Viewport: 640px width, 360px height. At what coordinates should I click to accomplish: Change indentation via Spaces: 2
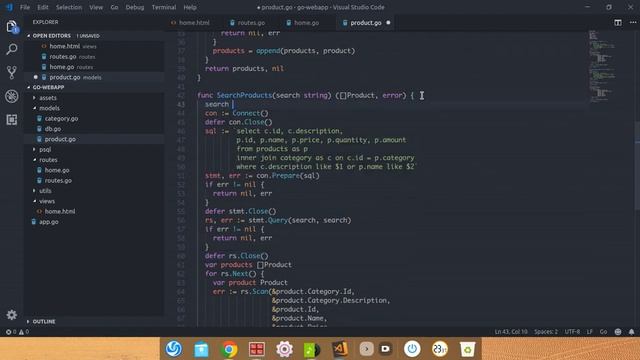tap(546, 332)
